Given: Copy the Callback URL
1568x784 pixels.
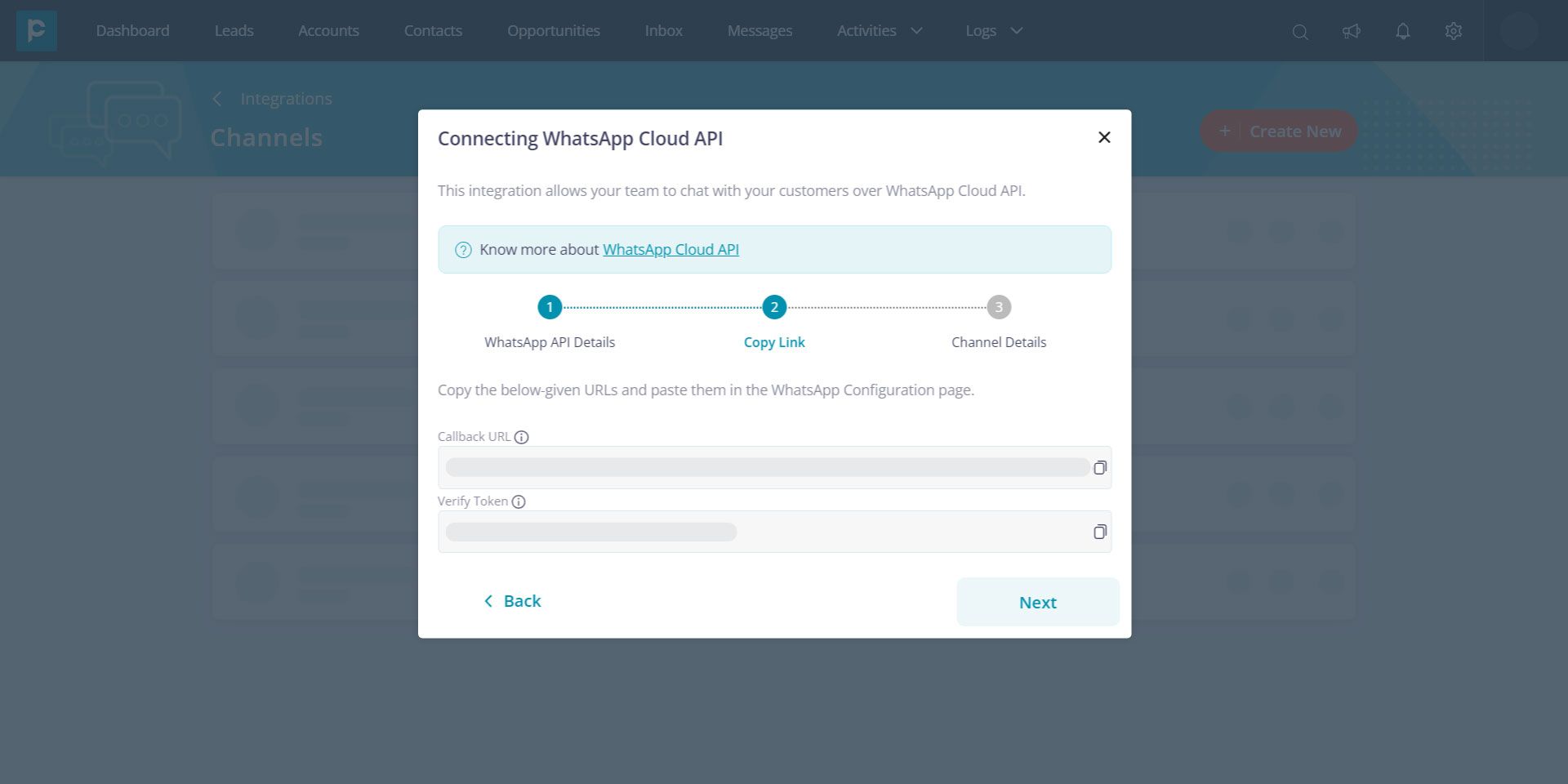Looking at the screenshot, I should pyautogui.click(x=1100, y=468).
